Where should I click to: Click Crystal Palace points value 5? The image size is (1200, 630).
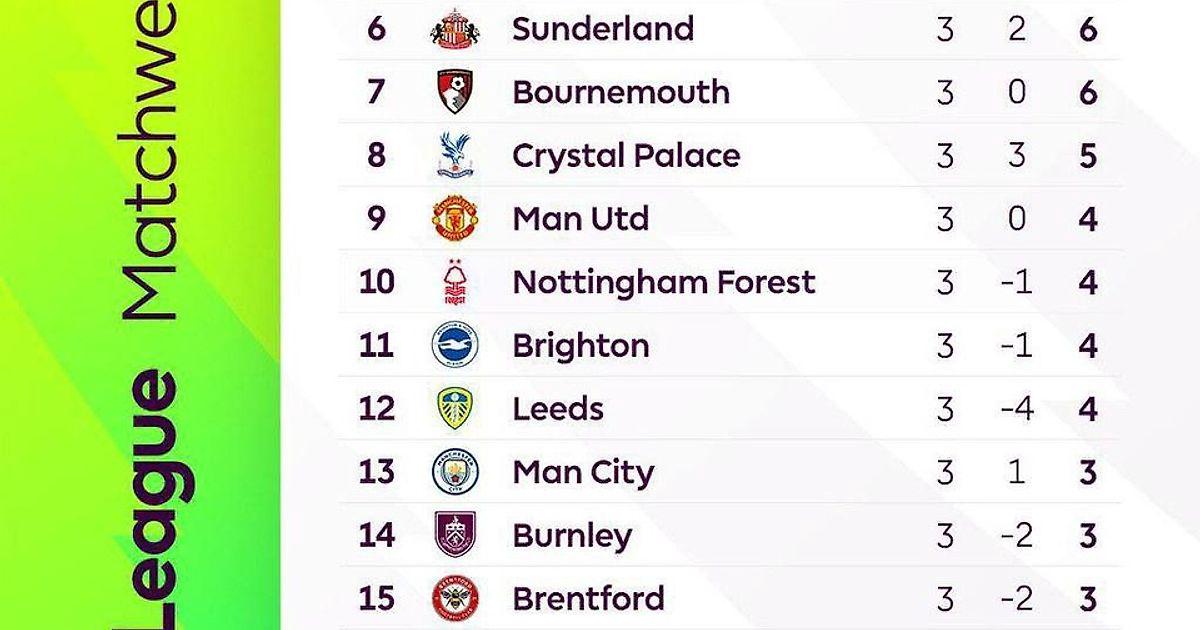pyautogui.click(x=1088, y=156)
